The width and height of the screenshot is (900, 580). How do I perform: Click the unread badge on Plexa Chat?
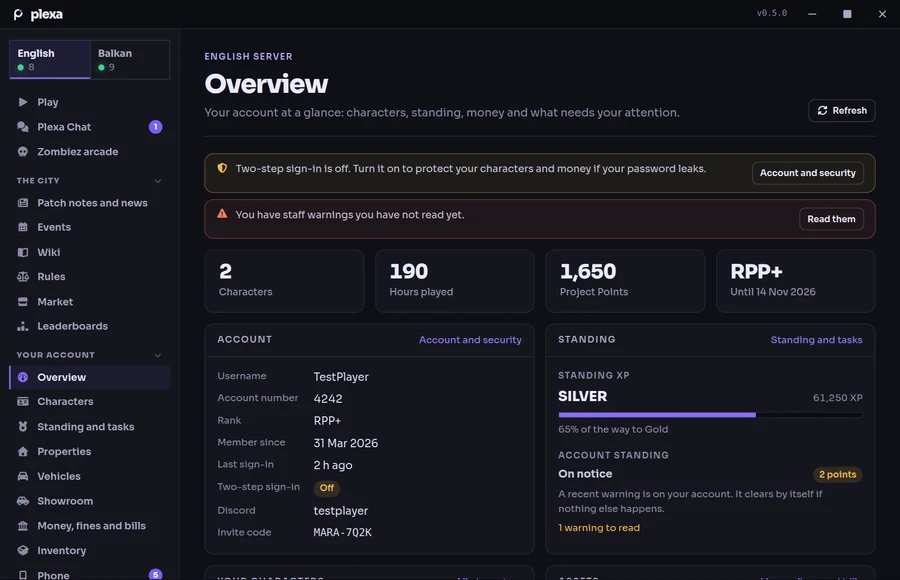156,127
